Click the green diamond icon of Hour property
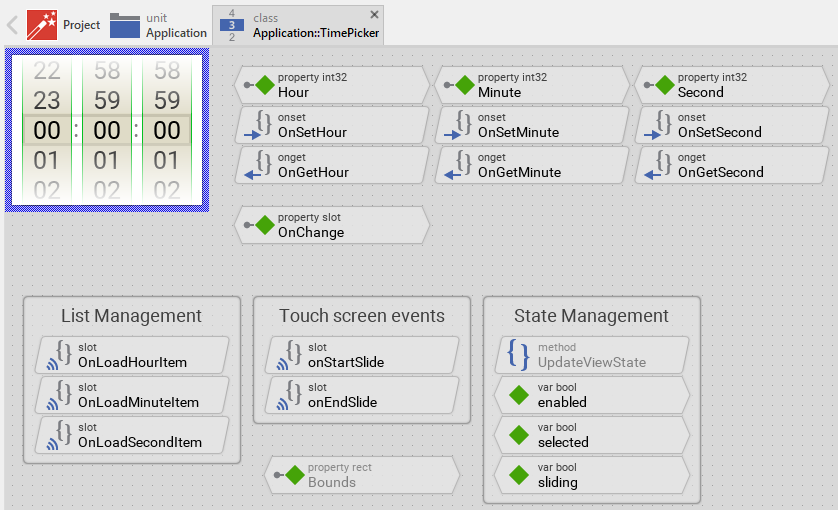Image resolution: width=838 pixels, height=510 pixels. [x=264, y=85]
